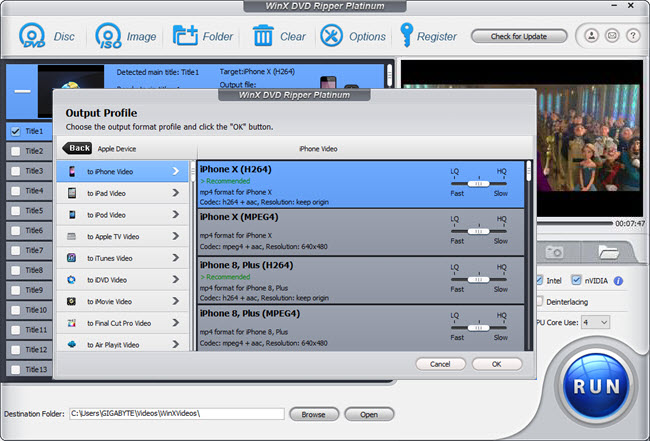The height and width of the screenshot is (441, 650).
Task: Collapse the title entry with the minus icon
Action: 22,91
